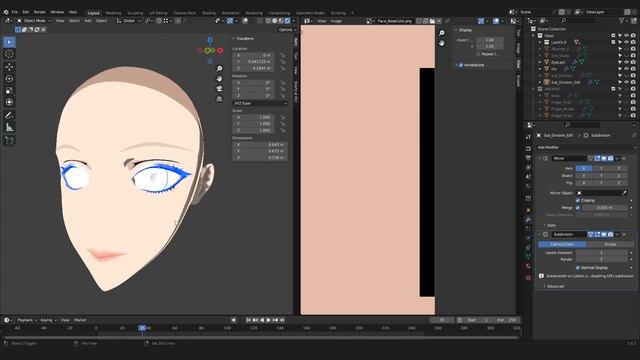Toggle Mirror modifier show in edit mode icon
640x360 pixels.
point(597,158)
